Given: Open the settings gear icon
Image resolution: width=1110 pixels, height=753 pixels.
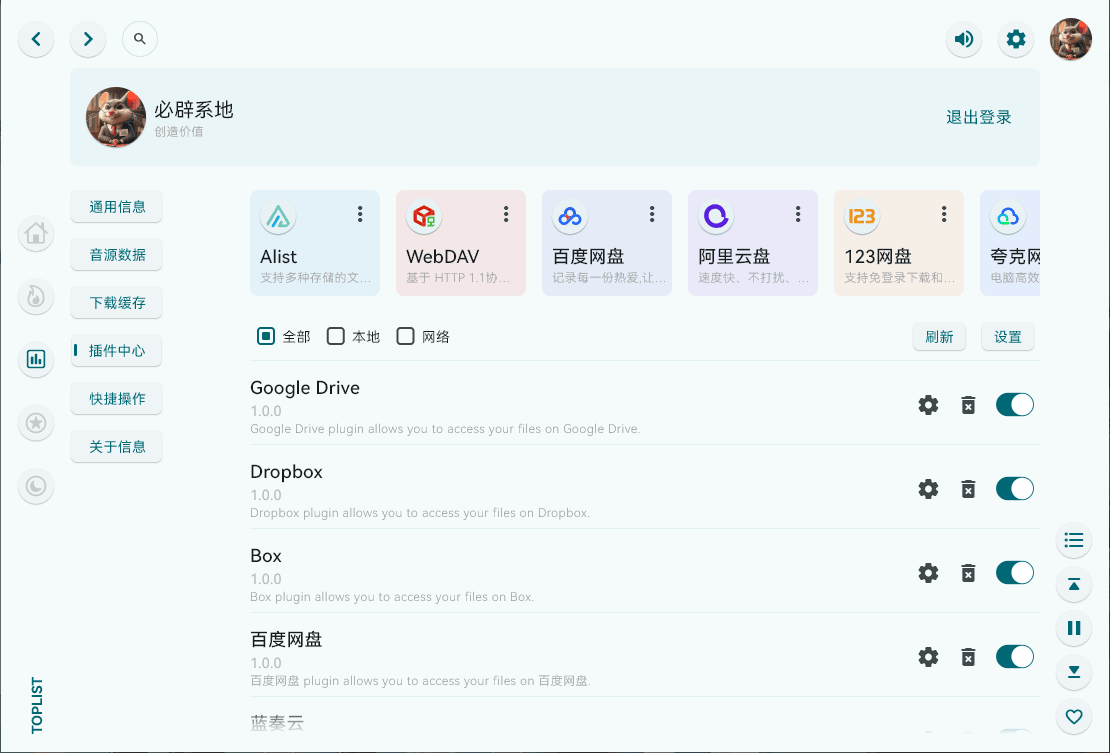Looking at the screenshot, I should [x=1016, y=39].
